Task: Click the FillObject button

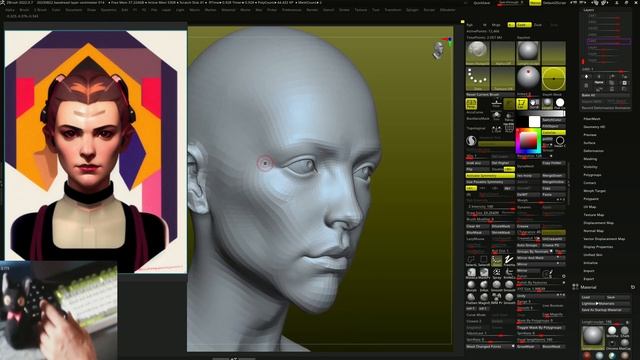Action: (x=553, y=126)
